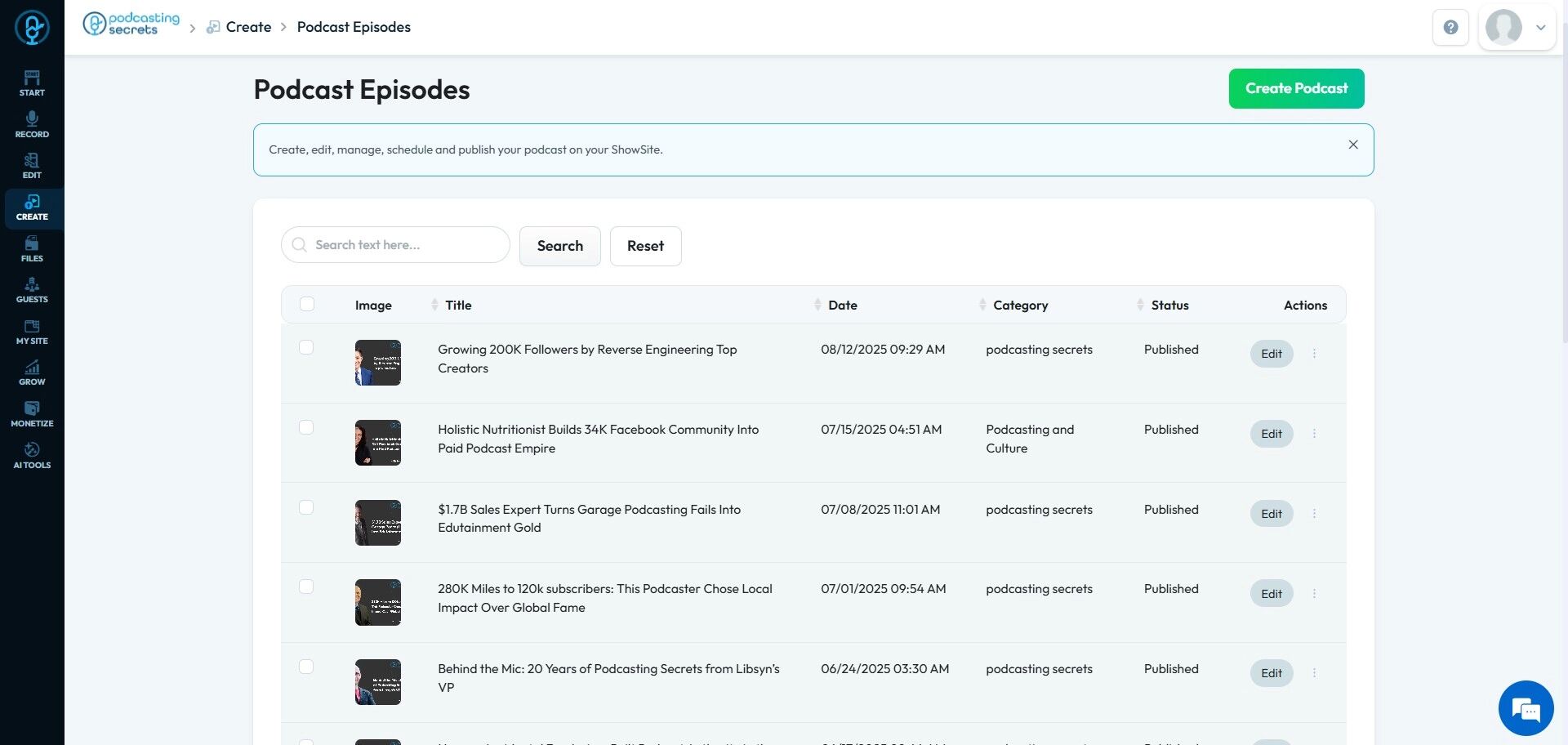The height and width of the screenshot is (745, 1568).
Task: Click the app logo at sidebar top
Action: pos(32,27)
